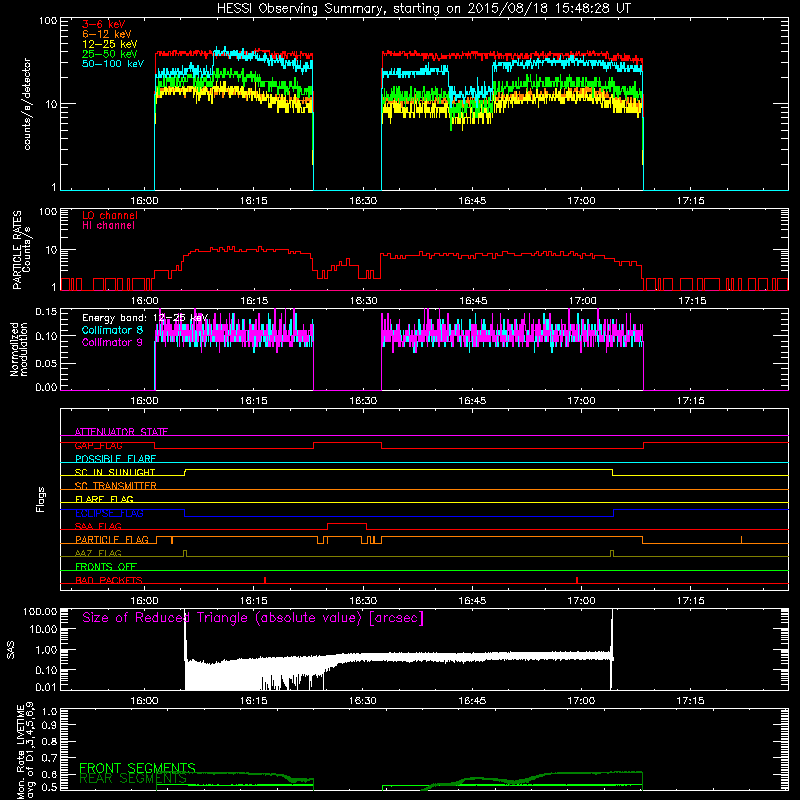
Task: Click the 'counts/s/detector' axis label
Action: click(27, 104)
